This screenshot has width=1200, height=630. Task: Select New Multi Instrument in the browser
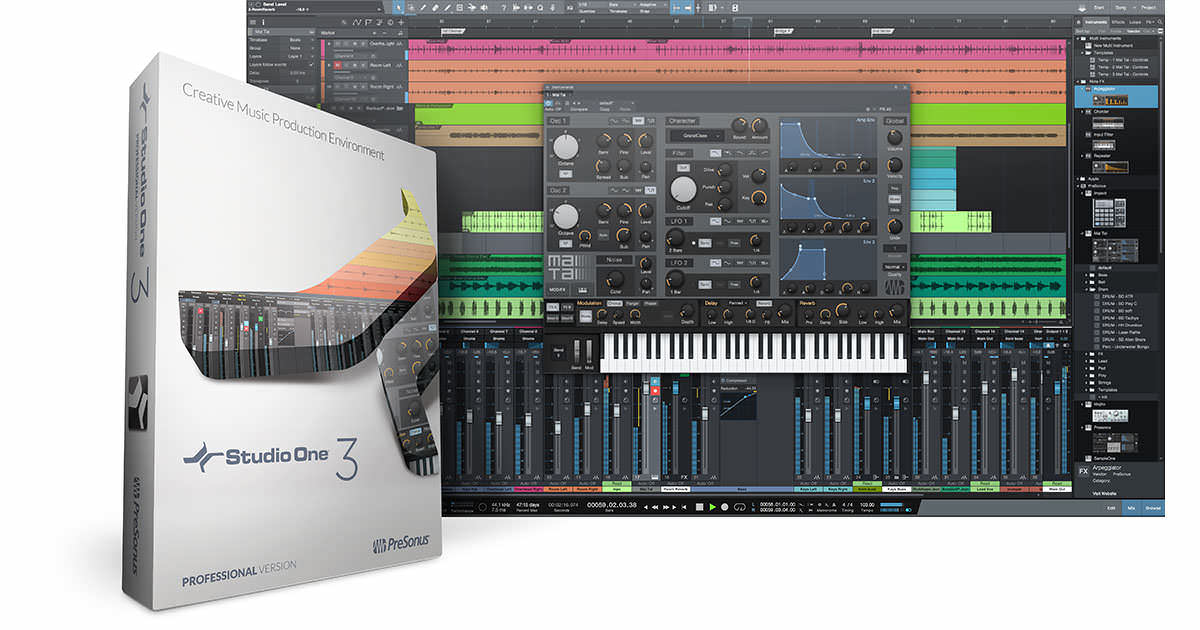tap(1112, 46)
